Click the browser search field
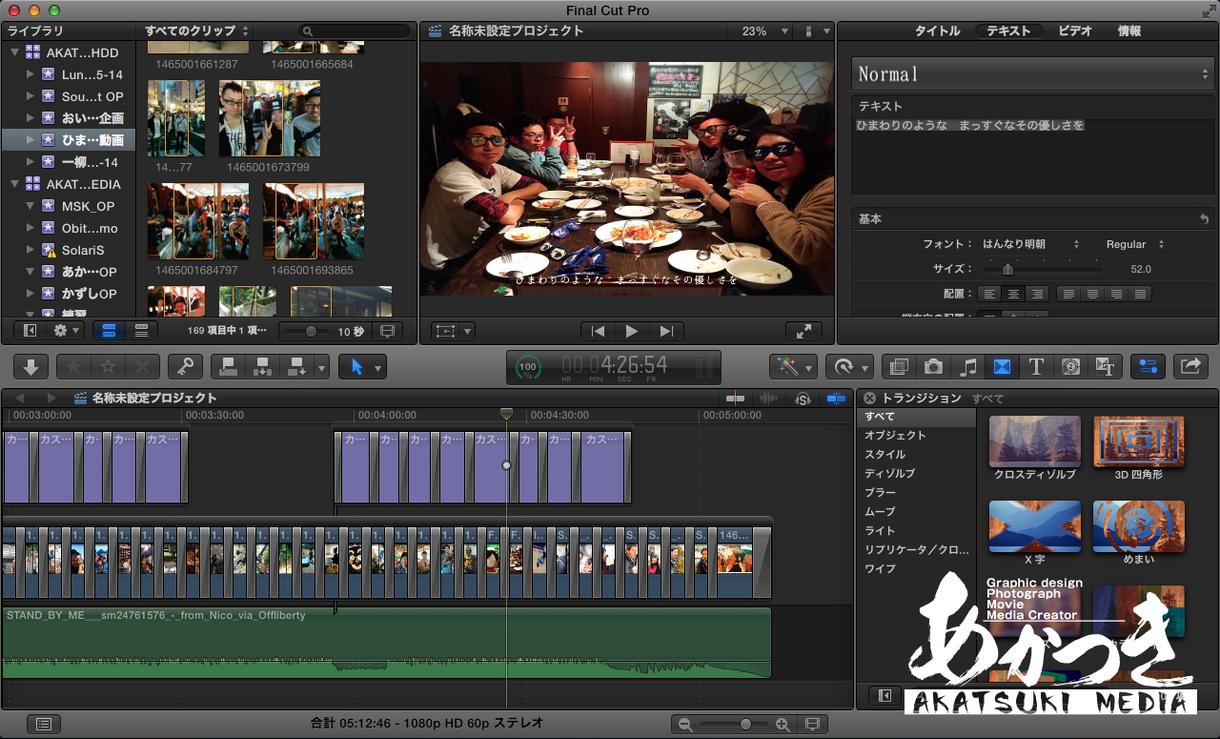Screen dimensions: 1220x739 click(356, 31)
